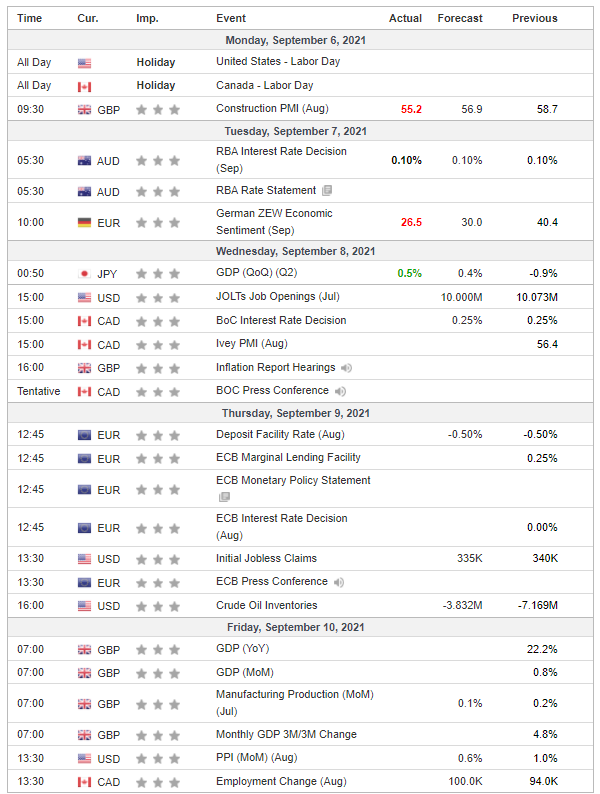
Task: Open the United States - Labor Day entry
Action: point(278,61)
